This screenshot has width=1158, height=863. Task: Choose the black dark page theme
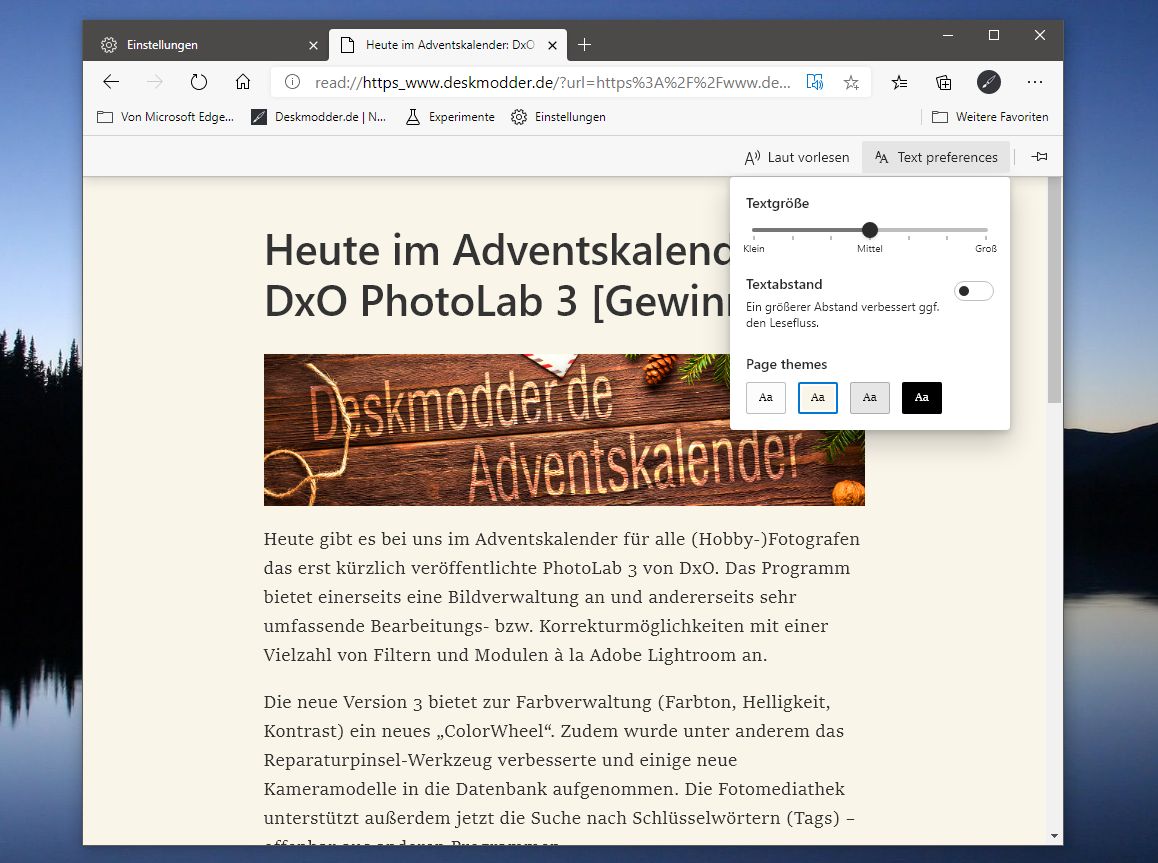click(x=922, y=398)
